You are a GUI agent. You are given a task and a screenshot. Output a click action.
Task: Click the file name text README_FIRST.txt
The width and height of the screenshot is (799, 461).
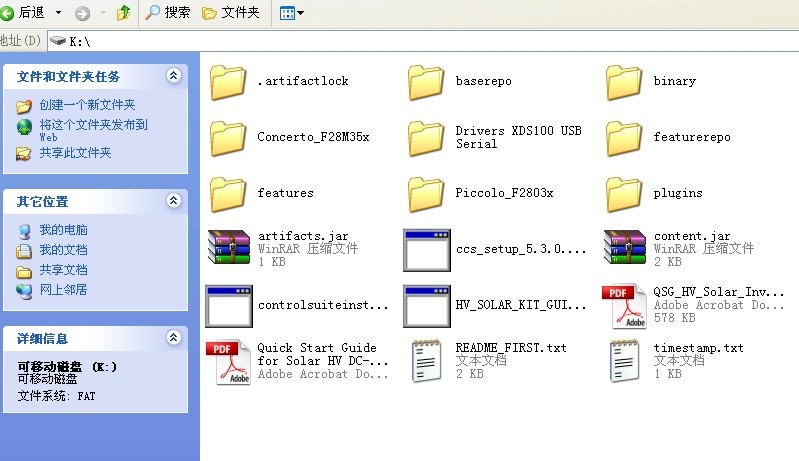pyautogui.click(x=511, y=347)
